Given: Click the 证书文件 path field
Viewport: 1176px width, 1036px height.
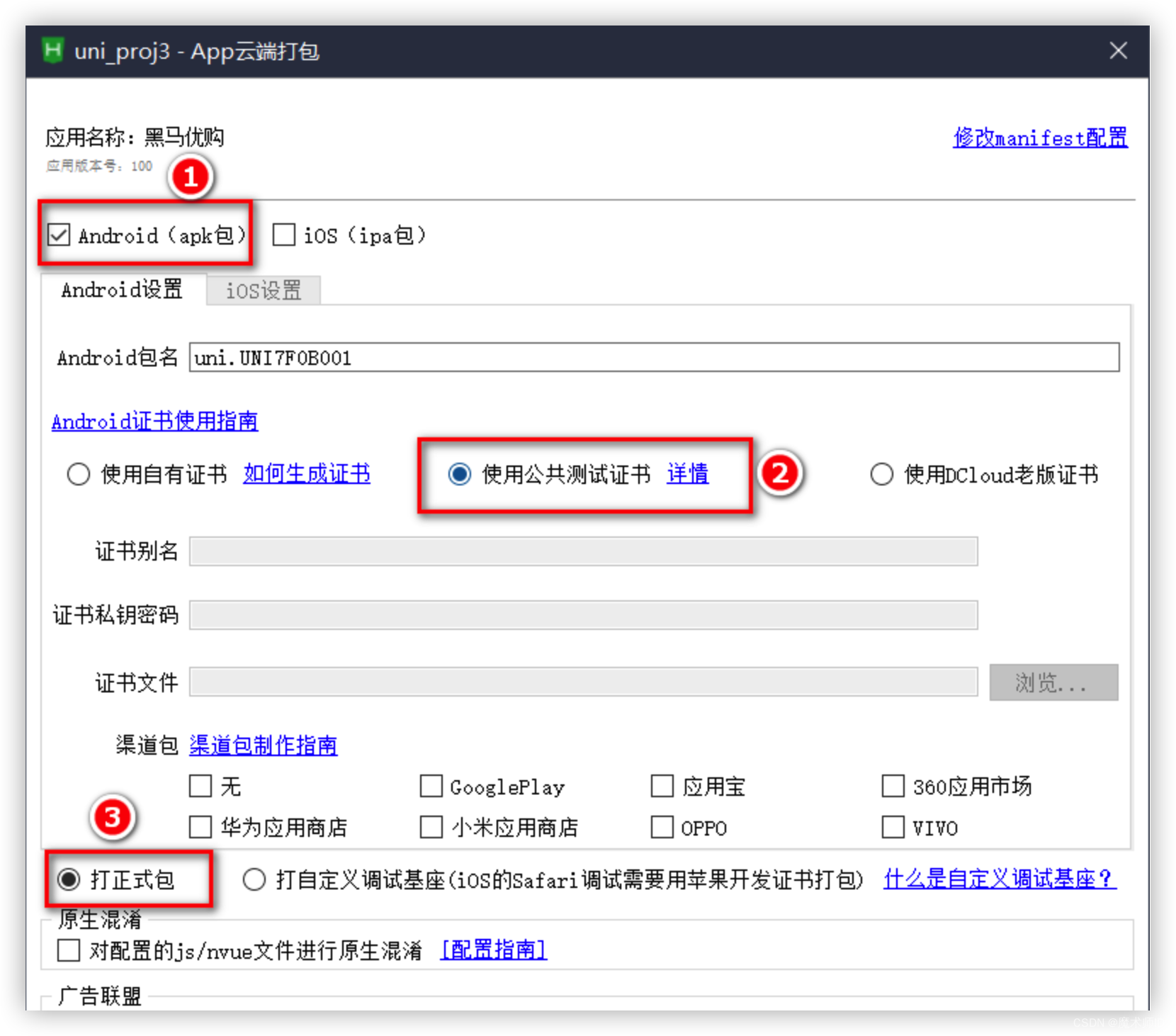Looking at the screenshot, I should [583, 682].
